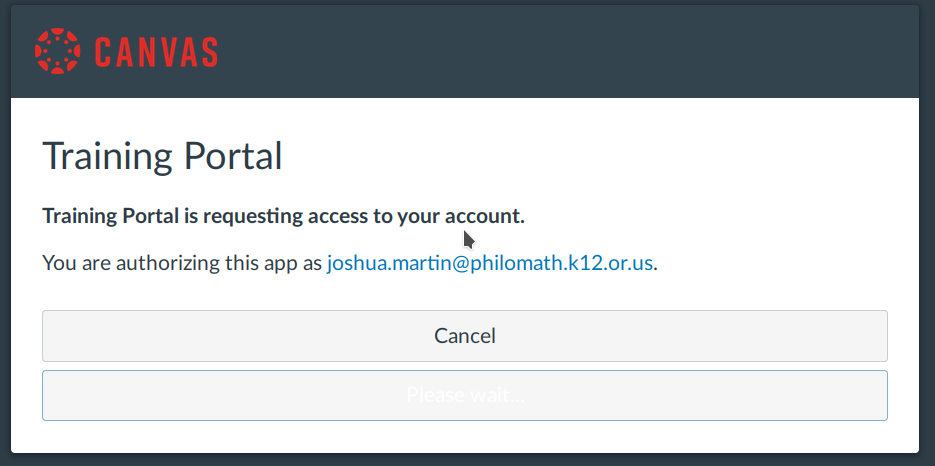Click the Canvas logo icon
This screenshot has width=935, height=466.
coord(57,51)
